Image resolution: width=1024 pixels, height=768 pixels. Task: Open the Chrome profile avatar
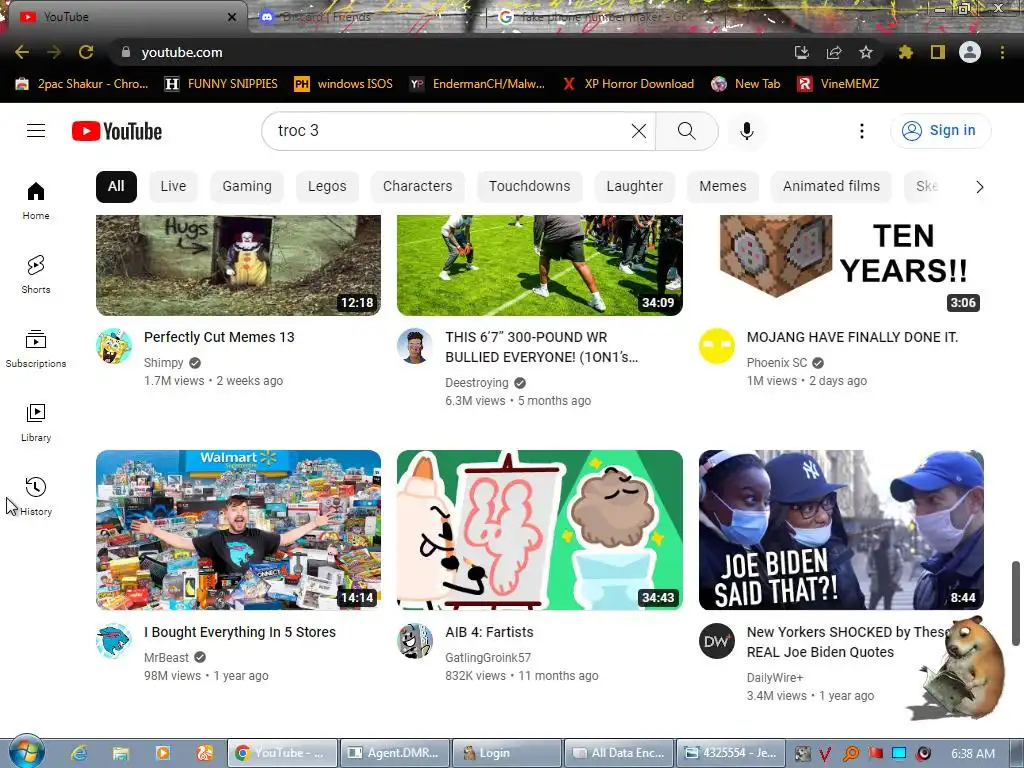click(x=970, y=52)
